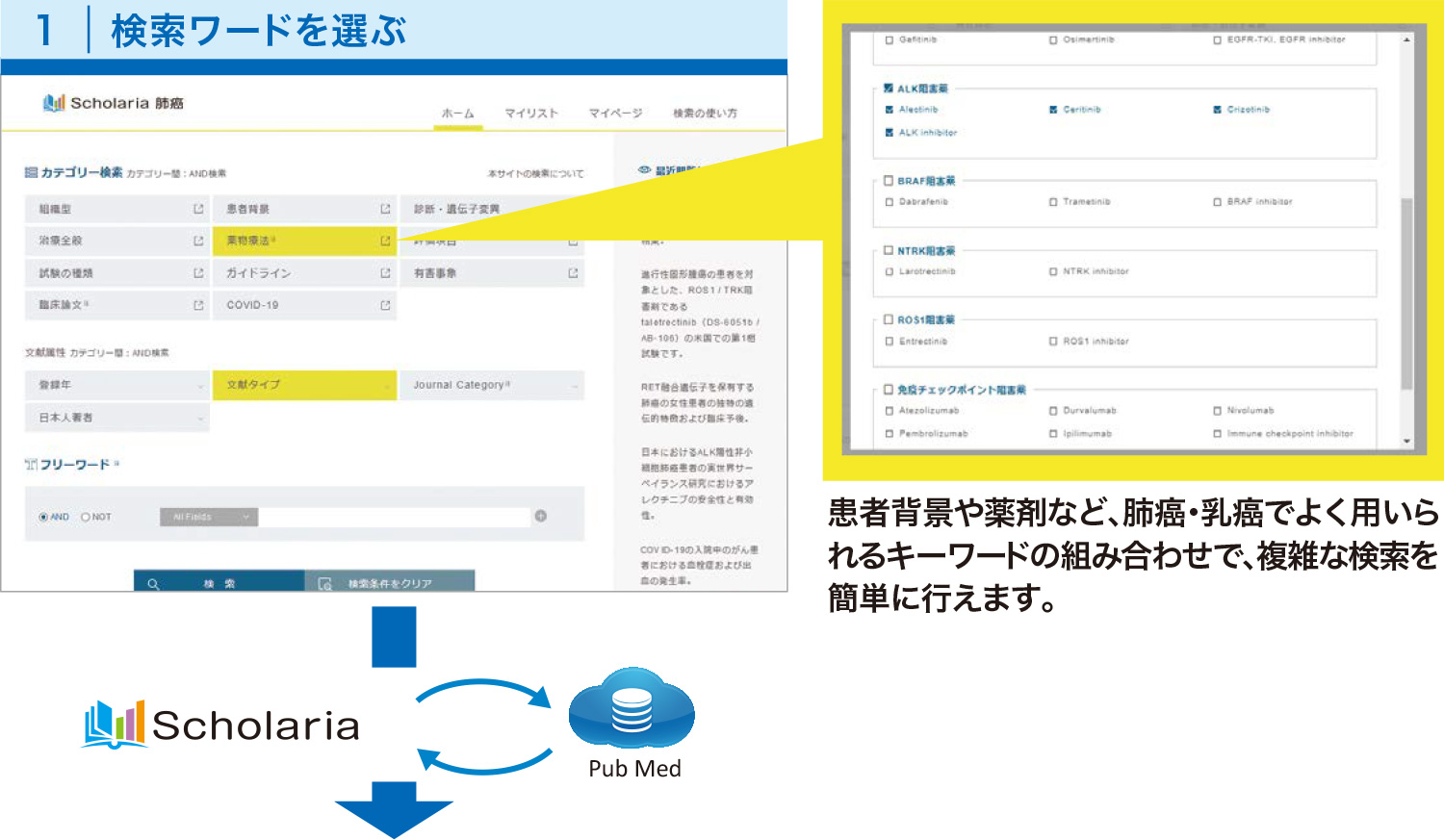Viewport: 1444px width, 840px height.
Task: Open the pop-out icon on 患者背景
Action: (385, 209)
